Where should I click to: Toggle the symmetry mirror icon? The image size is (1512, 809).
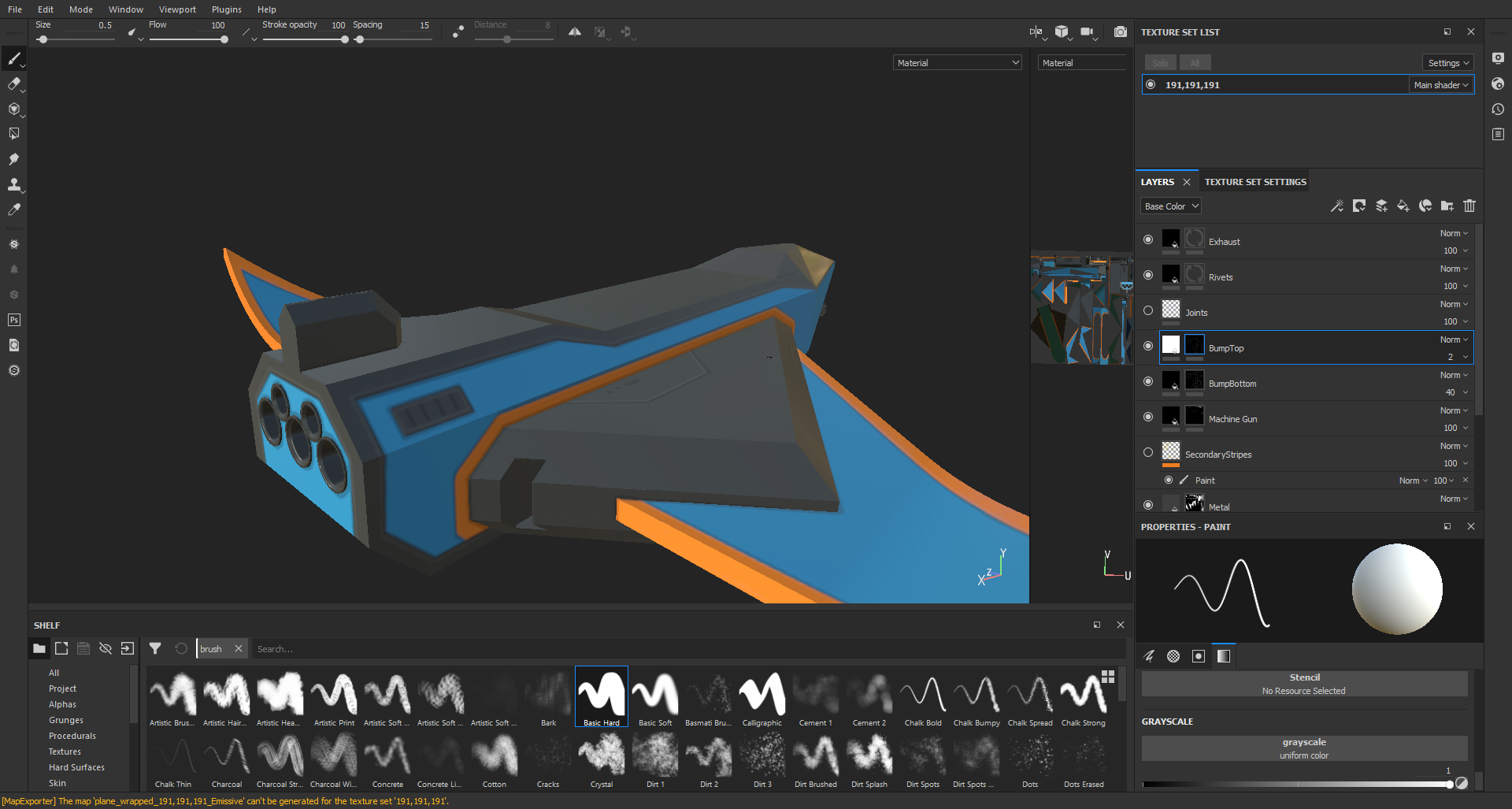(575, 32)
